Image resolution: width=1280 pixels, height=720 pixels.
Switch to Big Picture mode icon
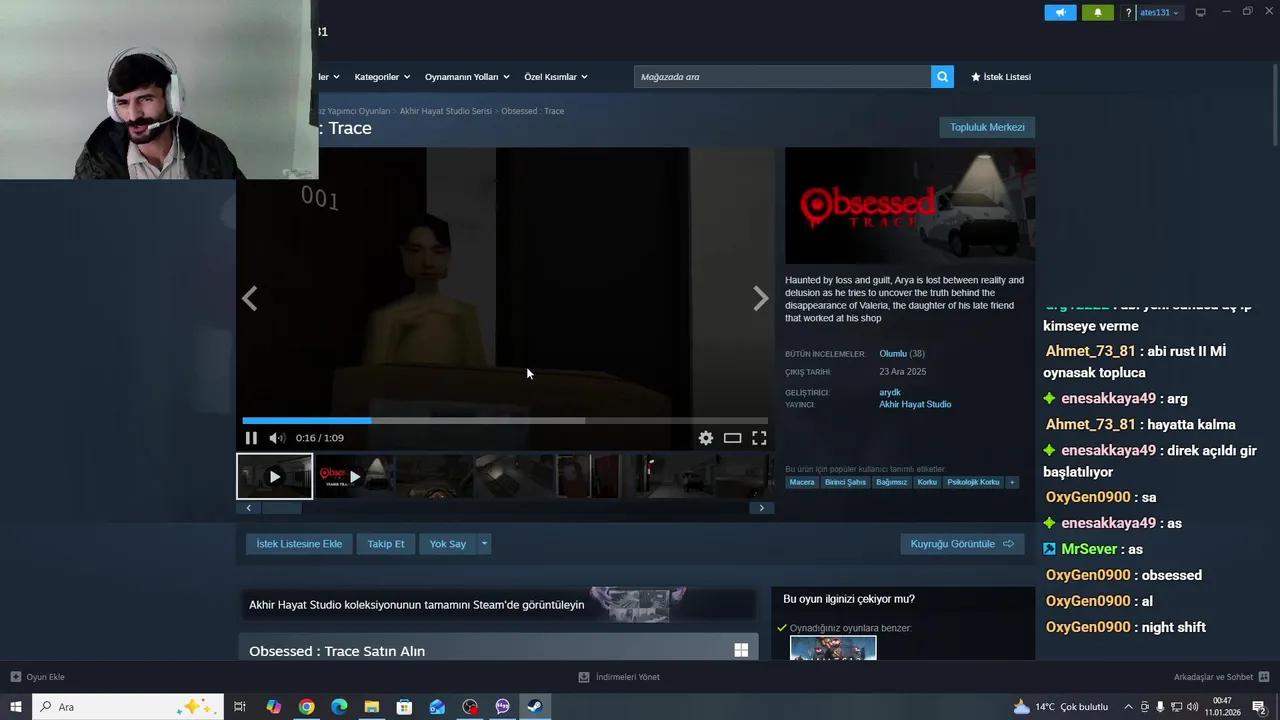click(x=1200, y=12)
